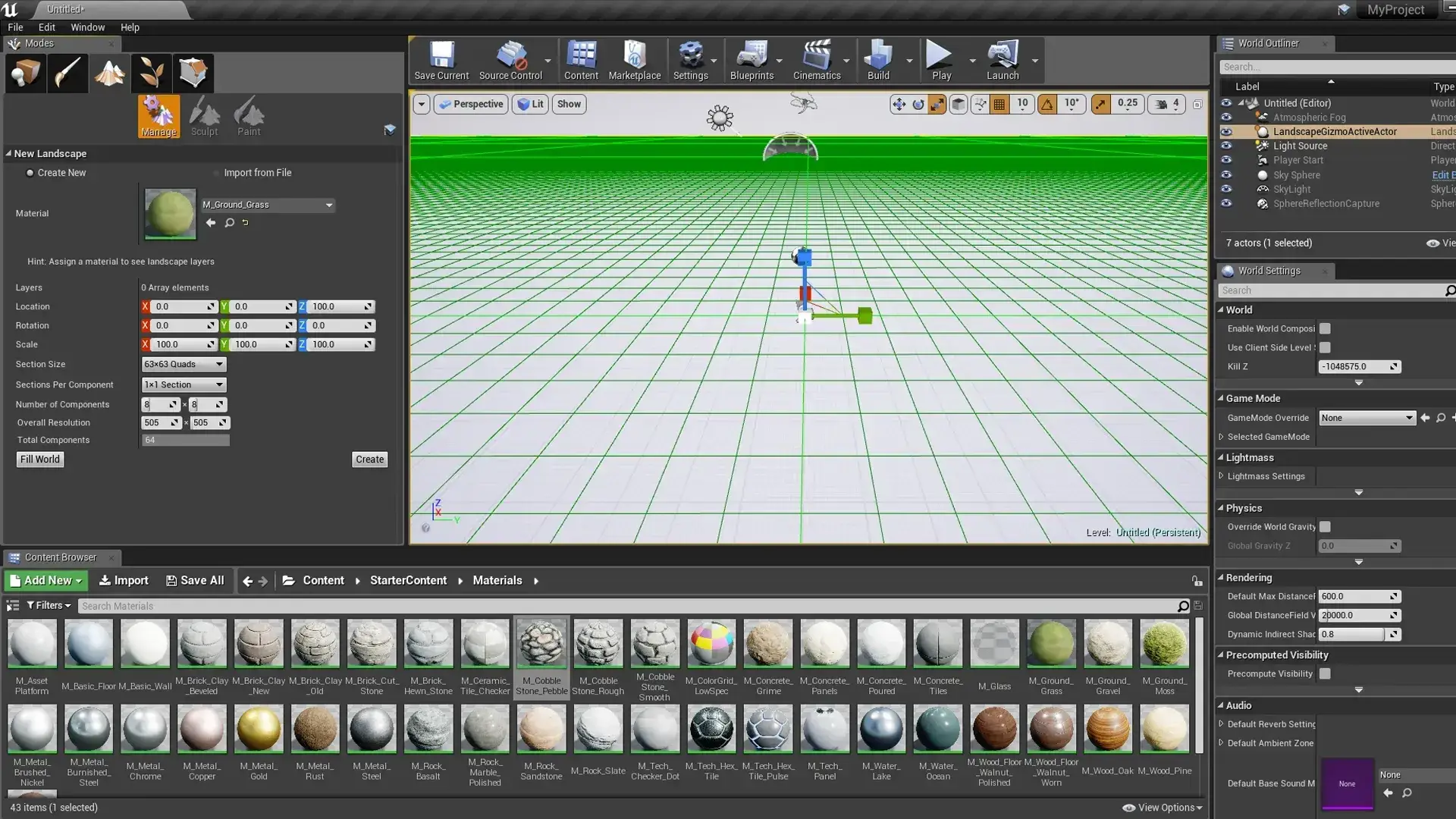The height and width of the screenshot is (819, 1456).
Task: Switch to World Settings tab
Action: (x=1268, y=271)
